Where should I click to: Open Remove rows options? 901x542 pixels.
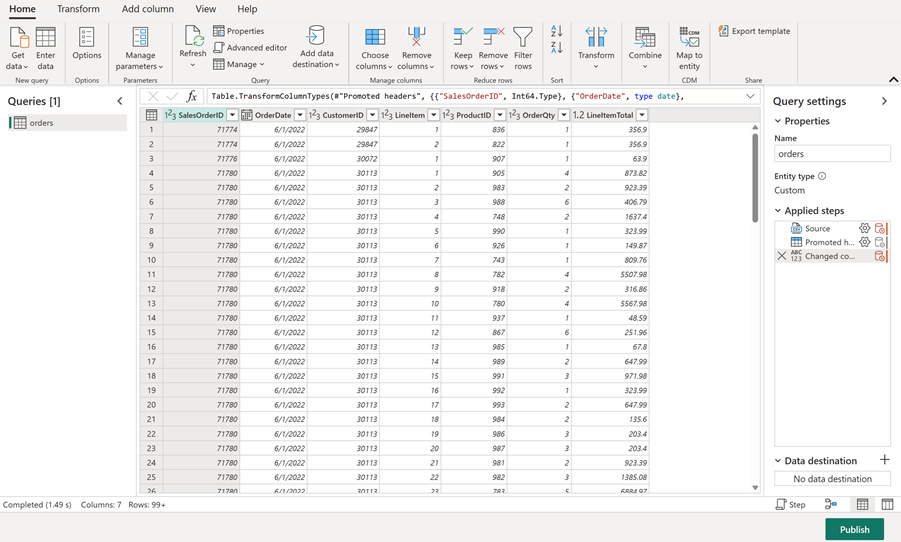(493, 49)
